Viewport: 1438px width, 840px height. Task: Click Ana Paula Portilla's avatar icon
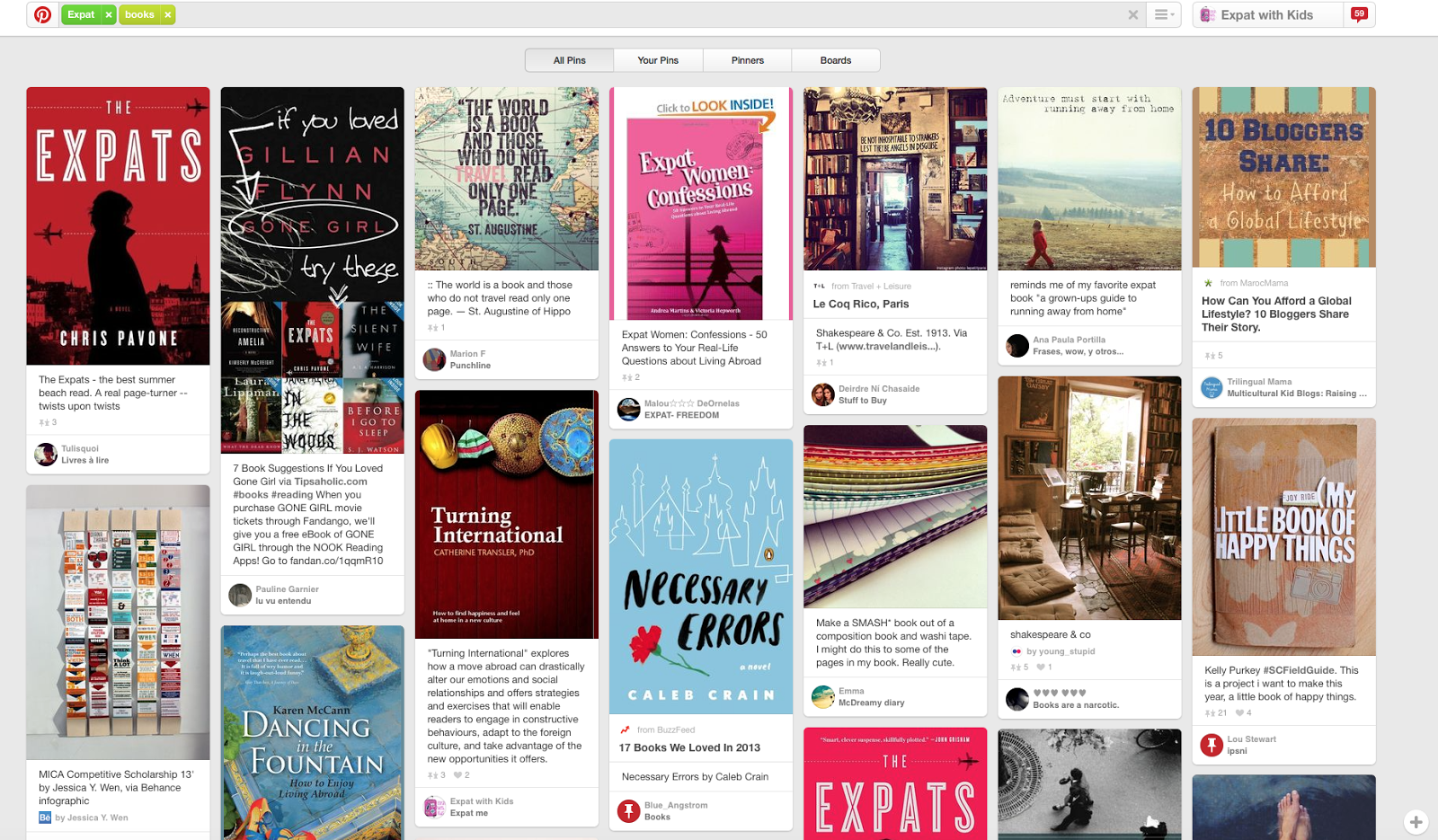tap(1017, 346)
